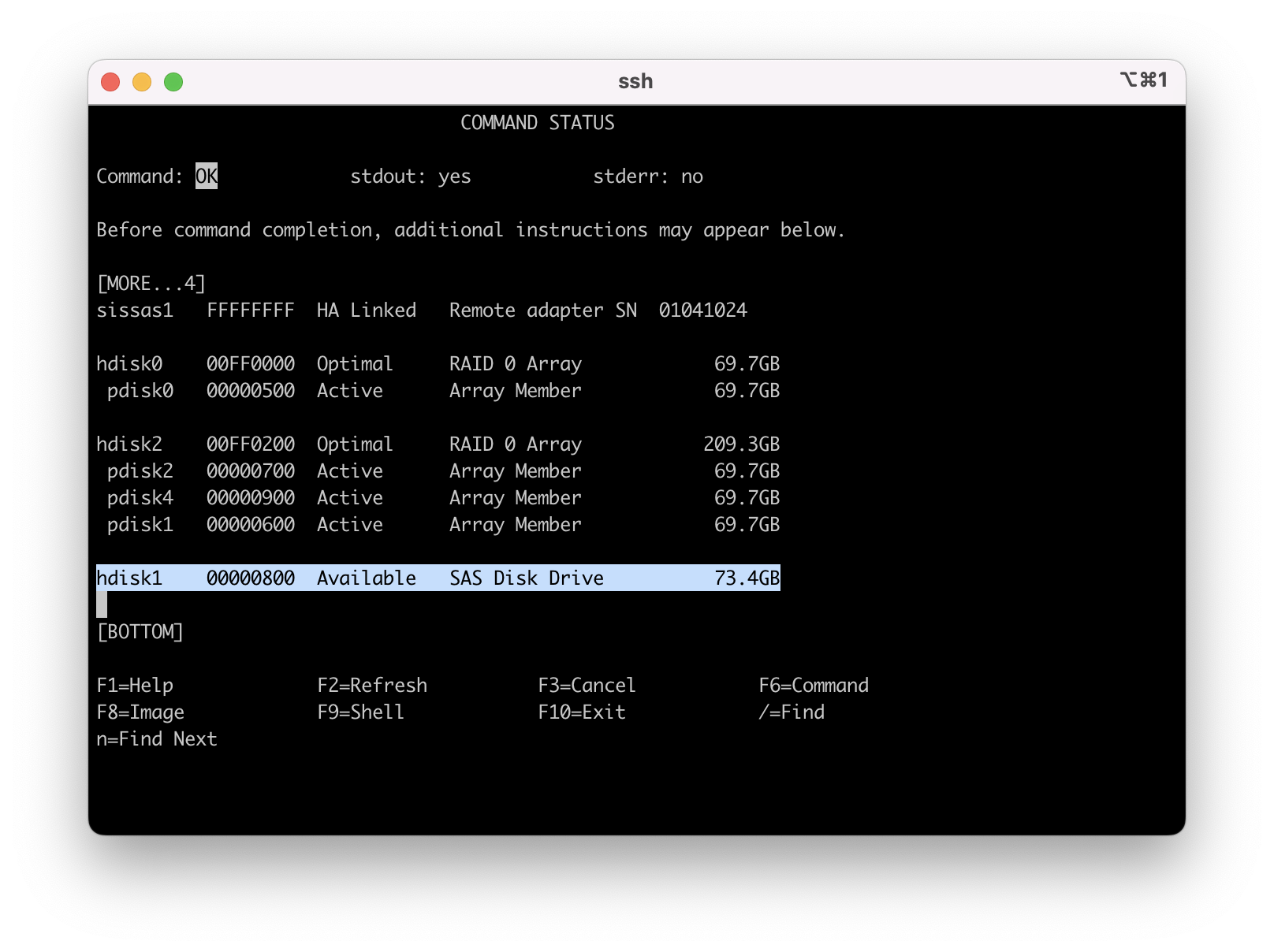Click F10=Exit function key label
1274x952 pixels.
(x=582, y=712)
